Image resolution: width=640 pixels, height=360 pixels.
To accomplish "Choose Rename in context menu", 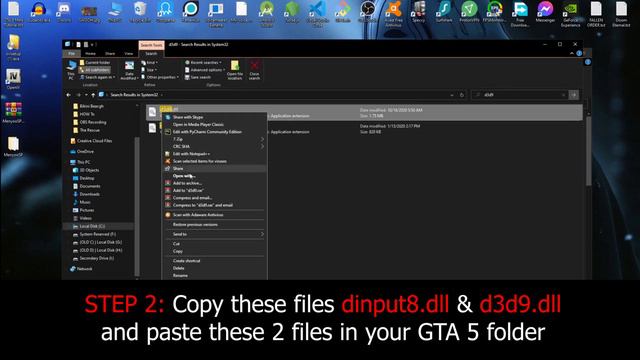I will [215, 276].
